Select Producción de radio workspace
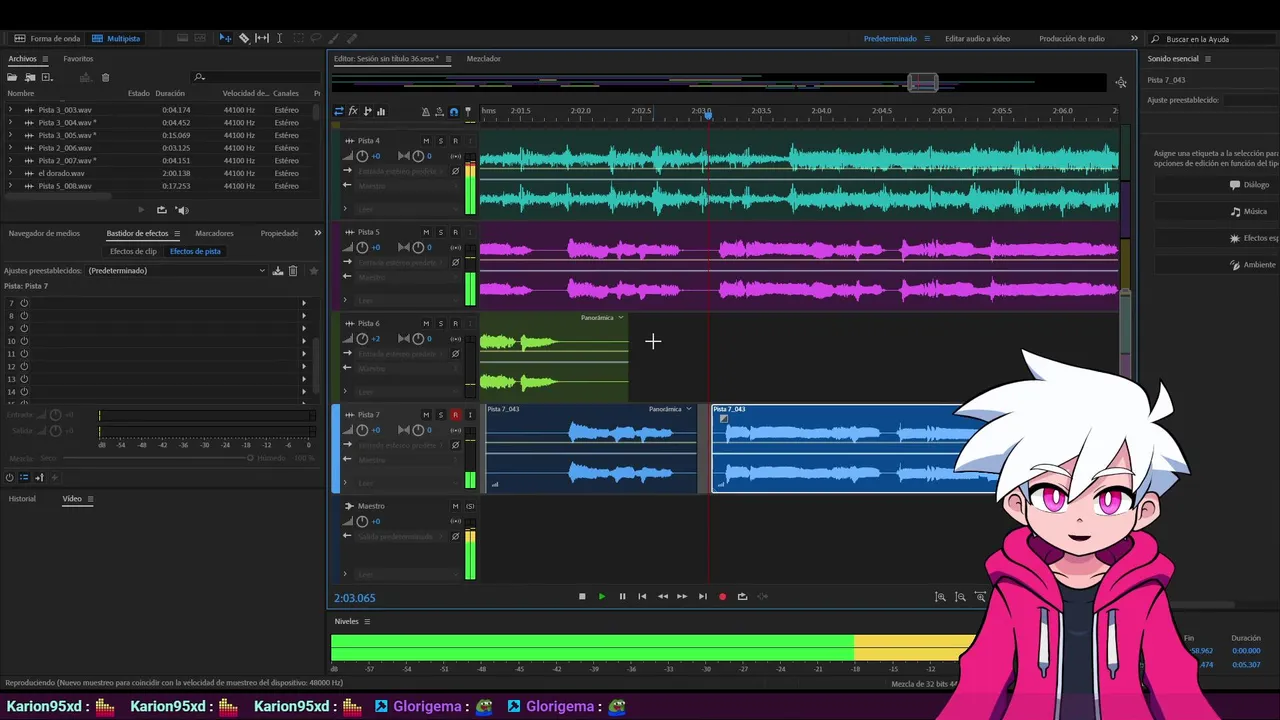Screen dimensions: 1280x720 1072,39
